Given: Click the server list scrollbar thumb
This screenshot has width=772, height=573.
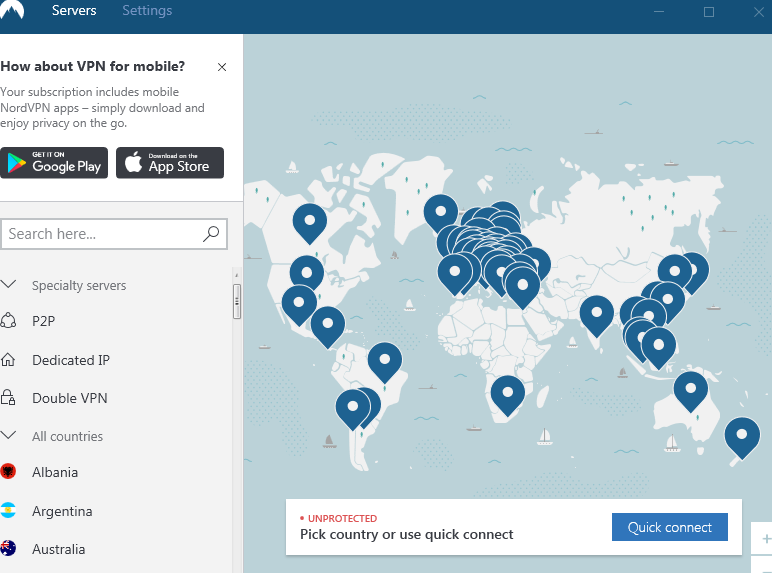Looking at the screenshot, I should click(x=237, y=301).
